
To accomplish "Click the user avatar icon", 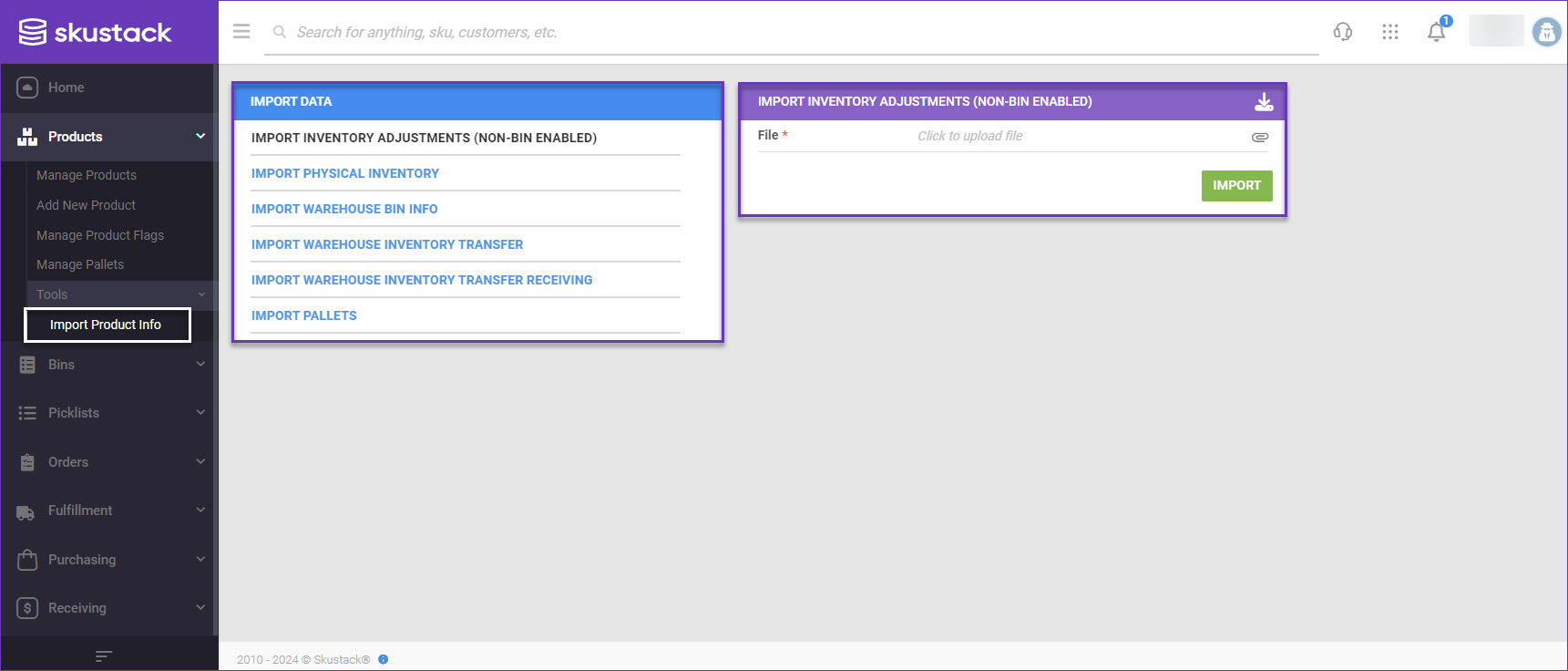I will coord(1546,32).
